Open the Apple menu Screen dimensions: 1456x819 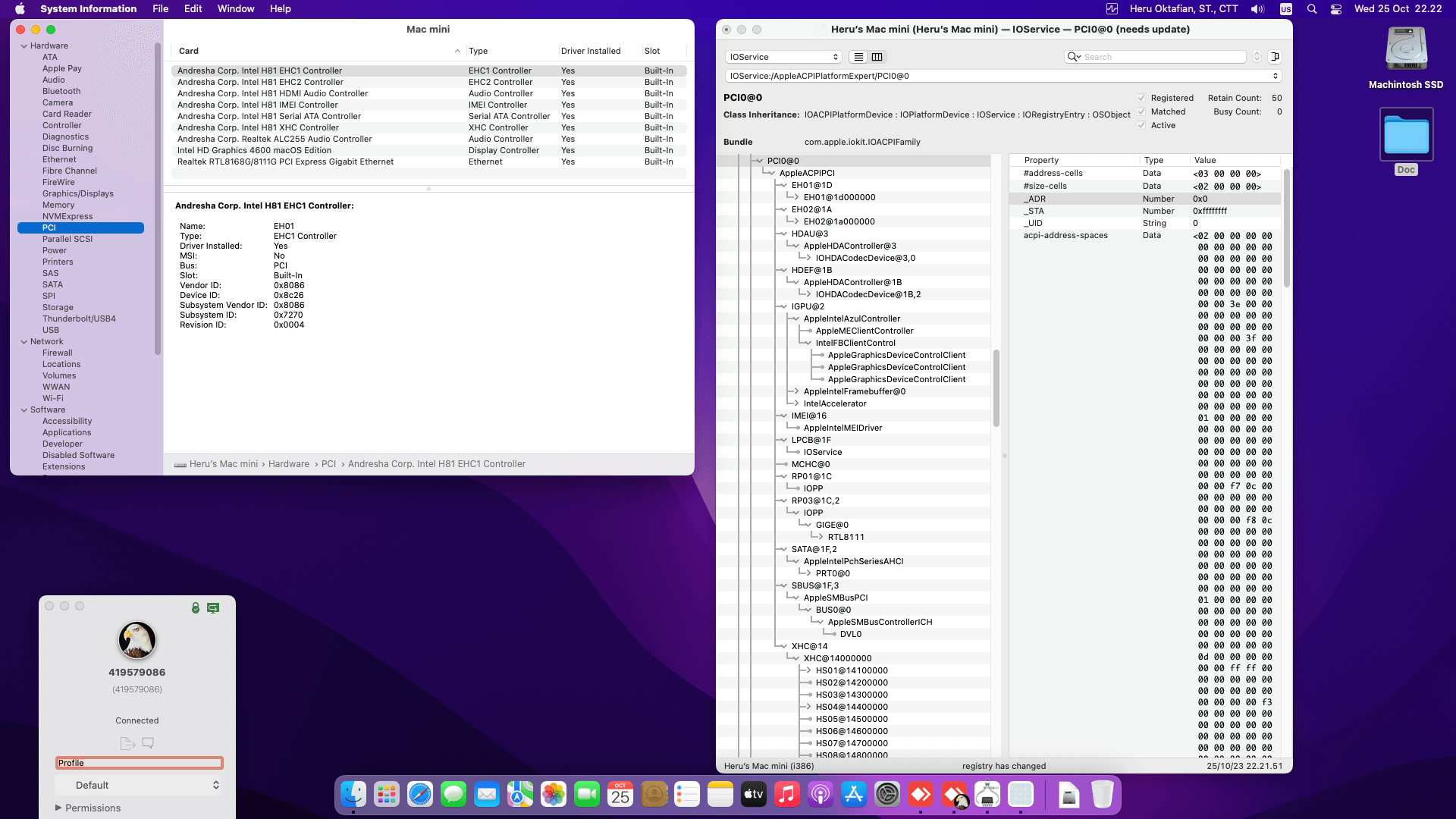coord(20,9)
